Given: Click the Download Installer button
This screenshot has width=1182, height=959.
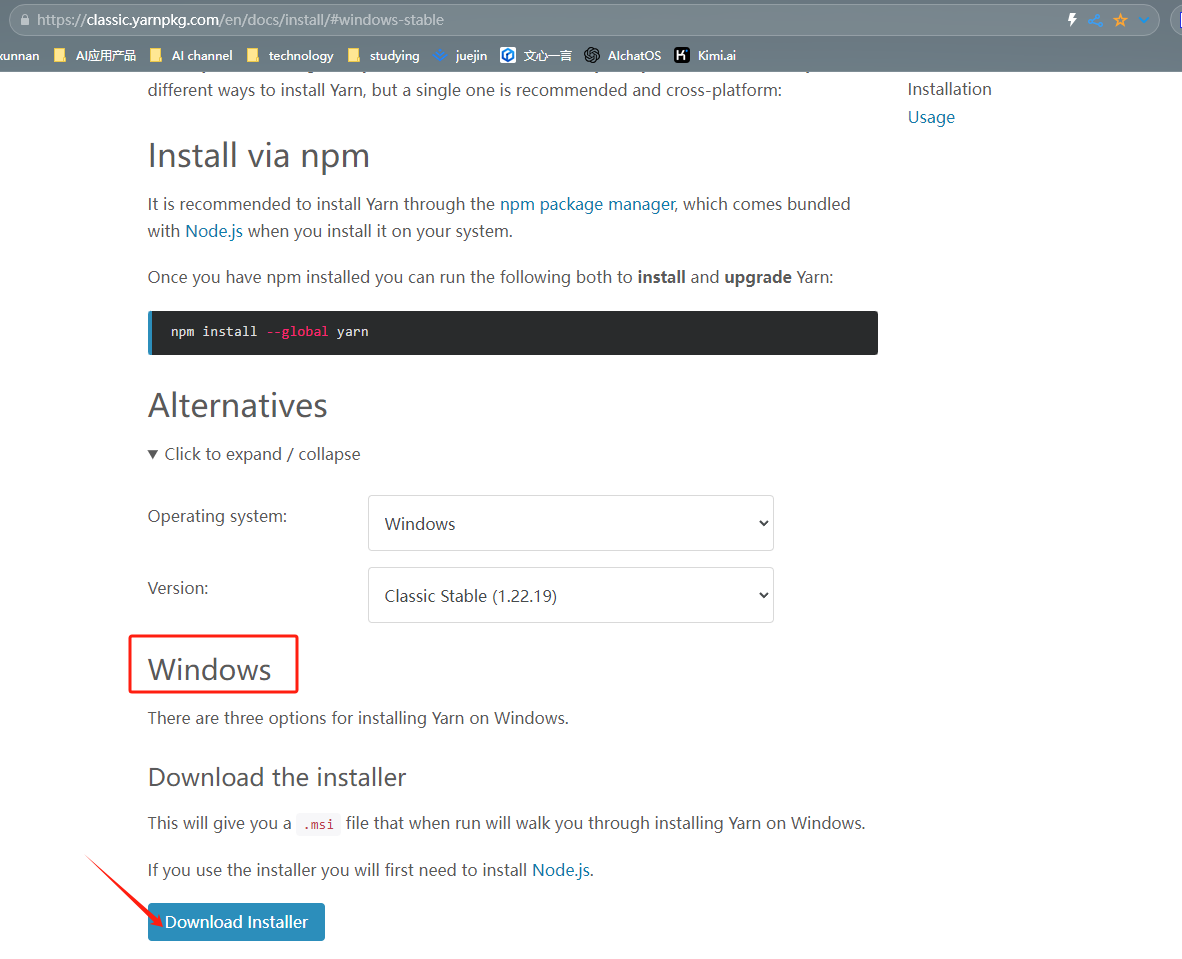Looking at the screenshot, I should click(x=236, y=922).
